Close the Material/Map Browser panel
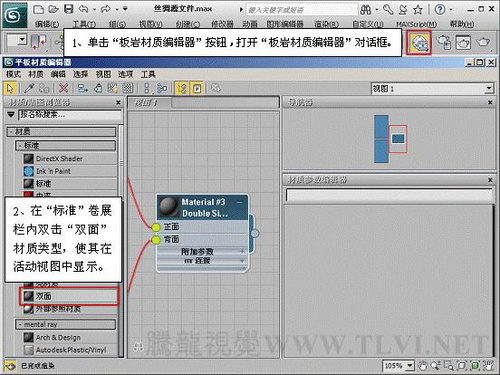 [118, 102]
